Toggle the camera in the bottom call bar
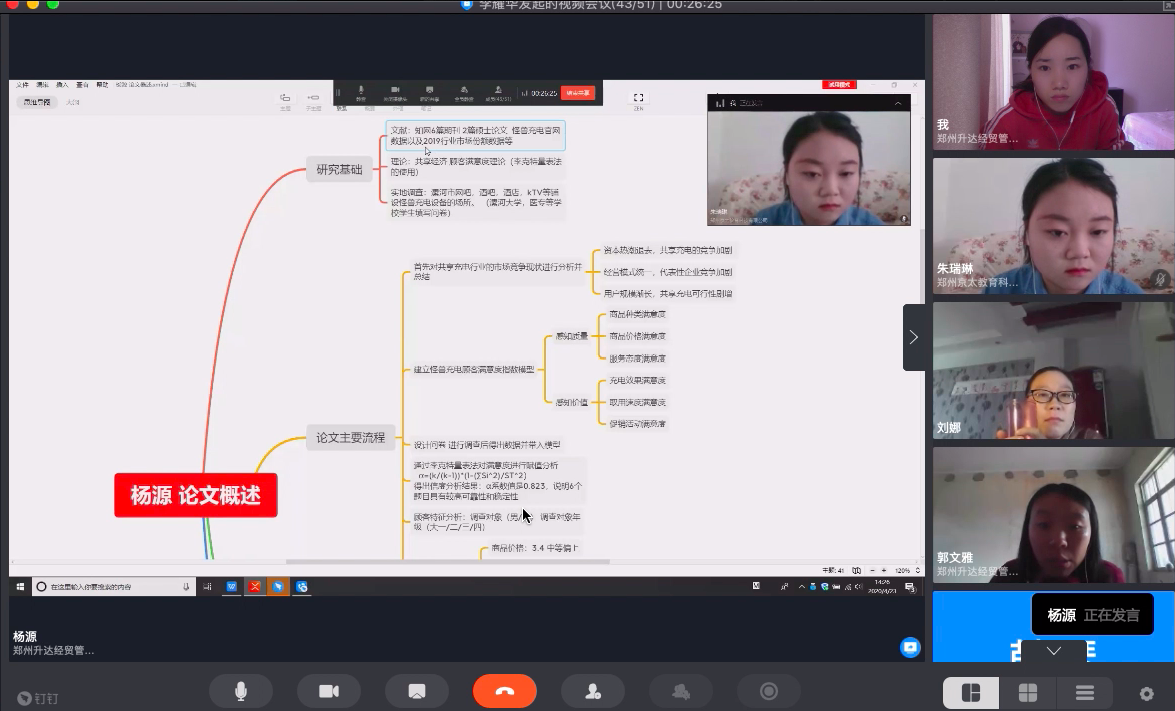 [x=328, y=691]
